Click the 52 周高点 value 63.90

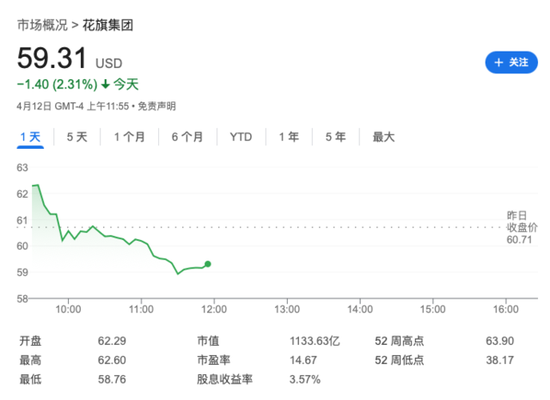(x=500, y=341)
